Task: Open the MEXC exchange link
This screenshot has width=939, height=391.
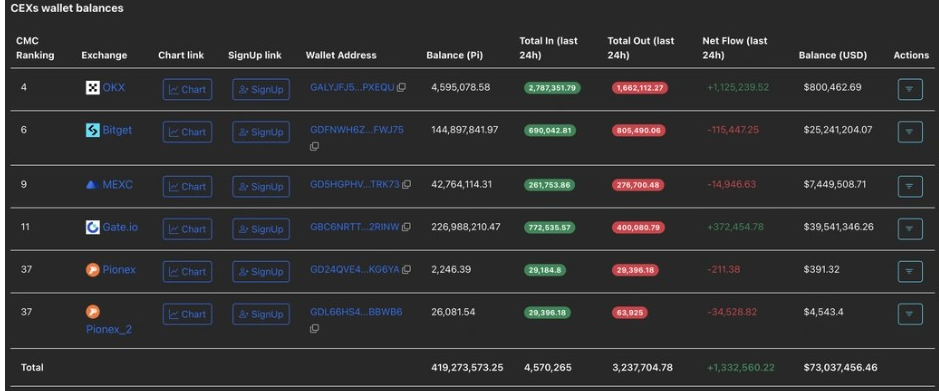Action: pos(117,184)
